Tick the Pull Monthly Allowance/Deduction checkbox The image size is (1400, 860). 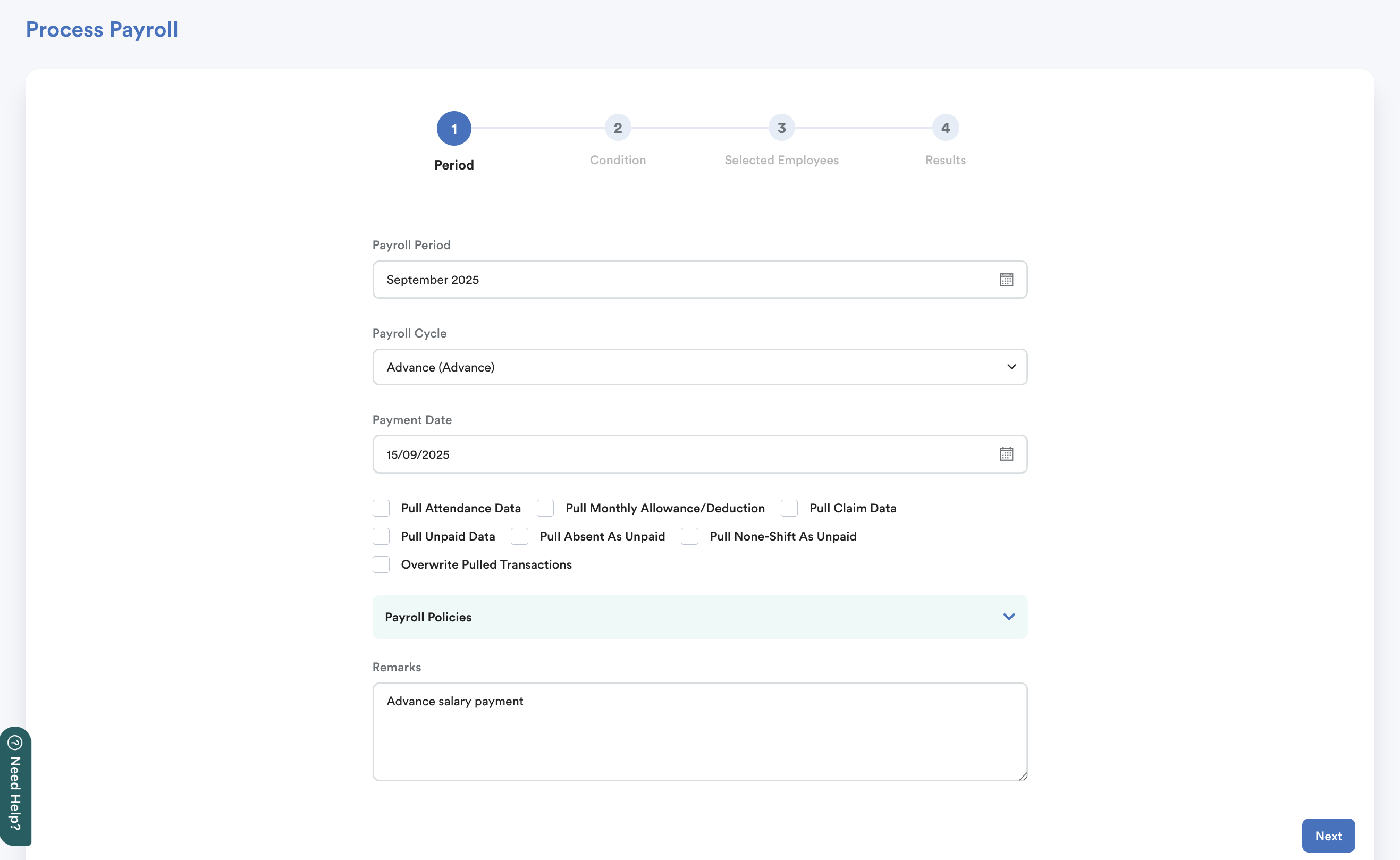click(x=545, y=508)
